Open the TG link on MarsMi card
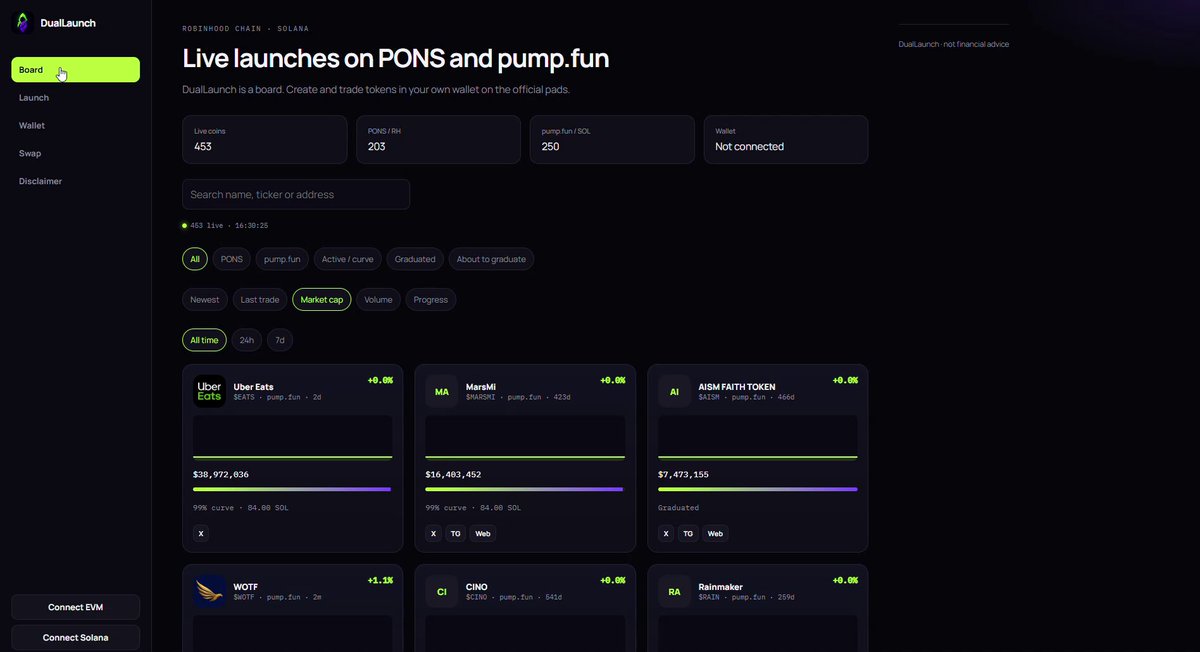The width and height of the screenshot is (1200, 652). [x=456, y=534]
